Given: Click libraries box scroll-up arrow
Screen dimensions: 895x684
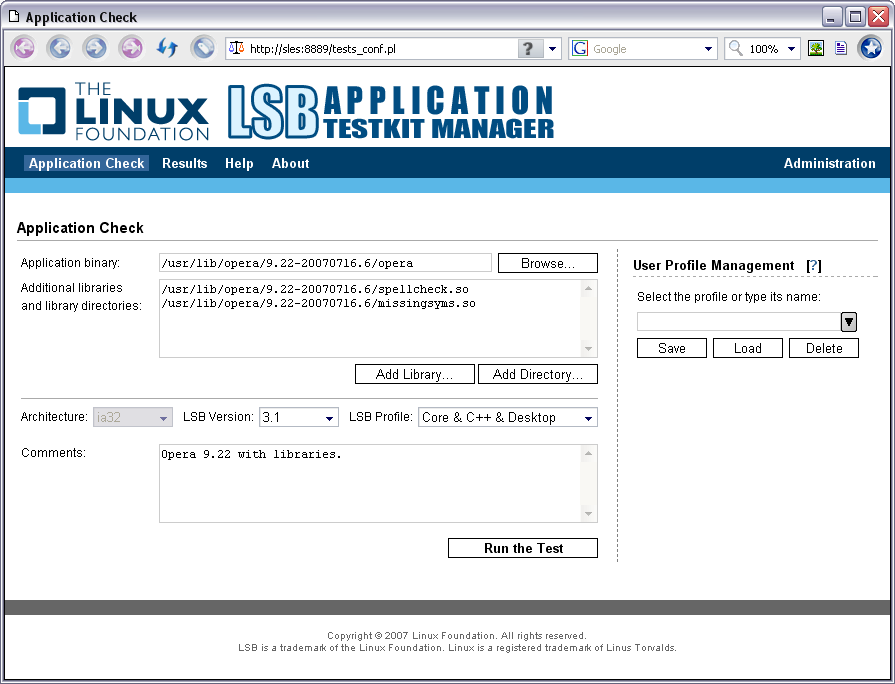Looking at the screenshot, I should click(x=588, y=288).
